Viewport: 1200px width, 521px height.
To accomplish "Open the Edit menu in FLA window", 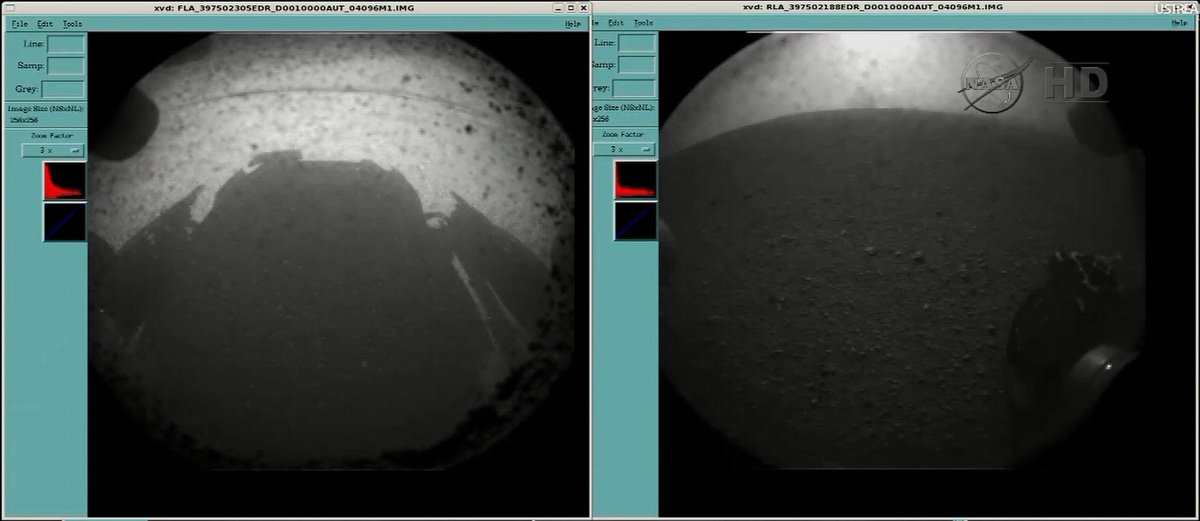I will click(x=45, y=23).
